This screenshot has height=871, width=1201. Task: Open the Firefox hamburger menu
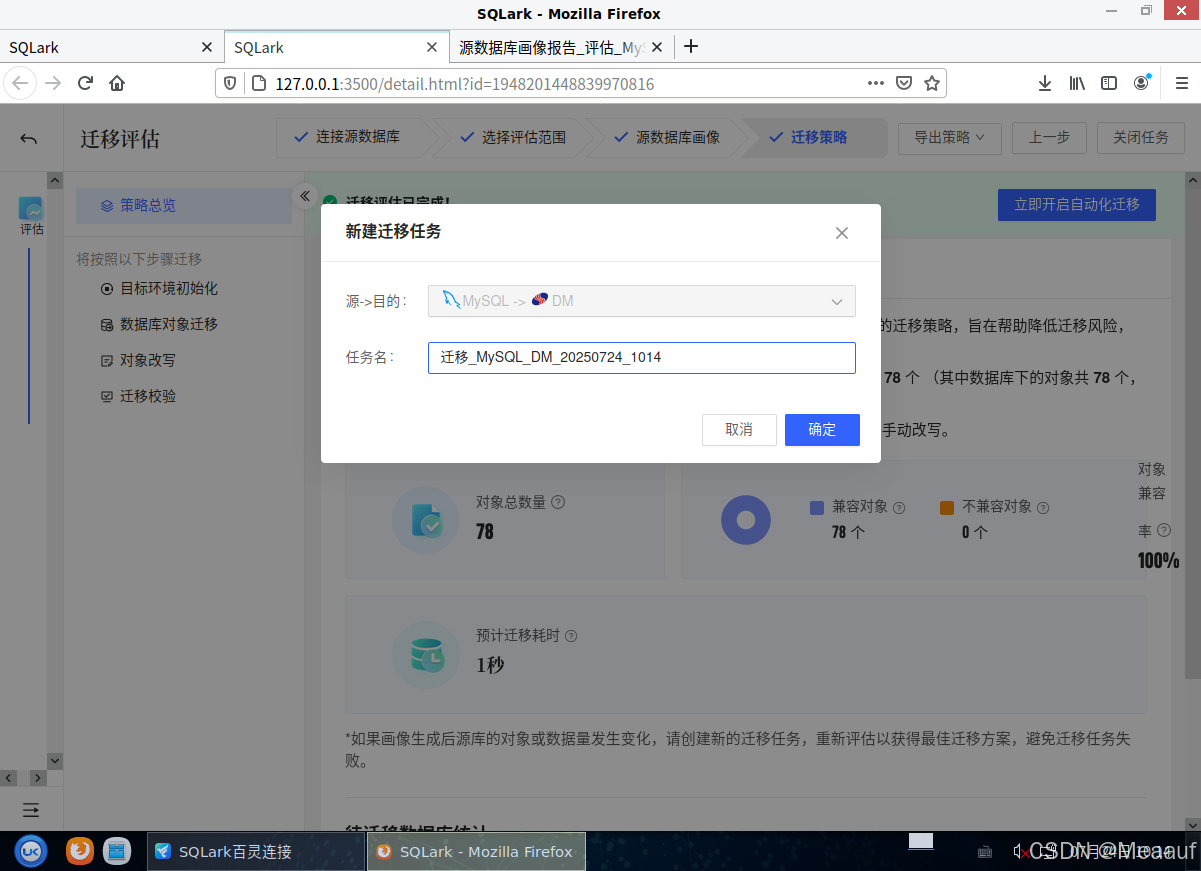pyautogui.click(x=1181, y=83)
